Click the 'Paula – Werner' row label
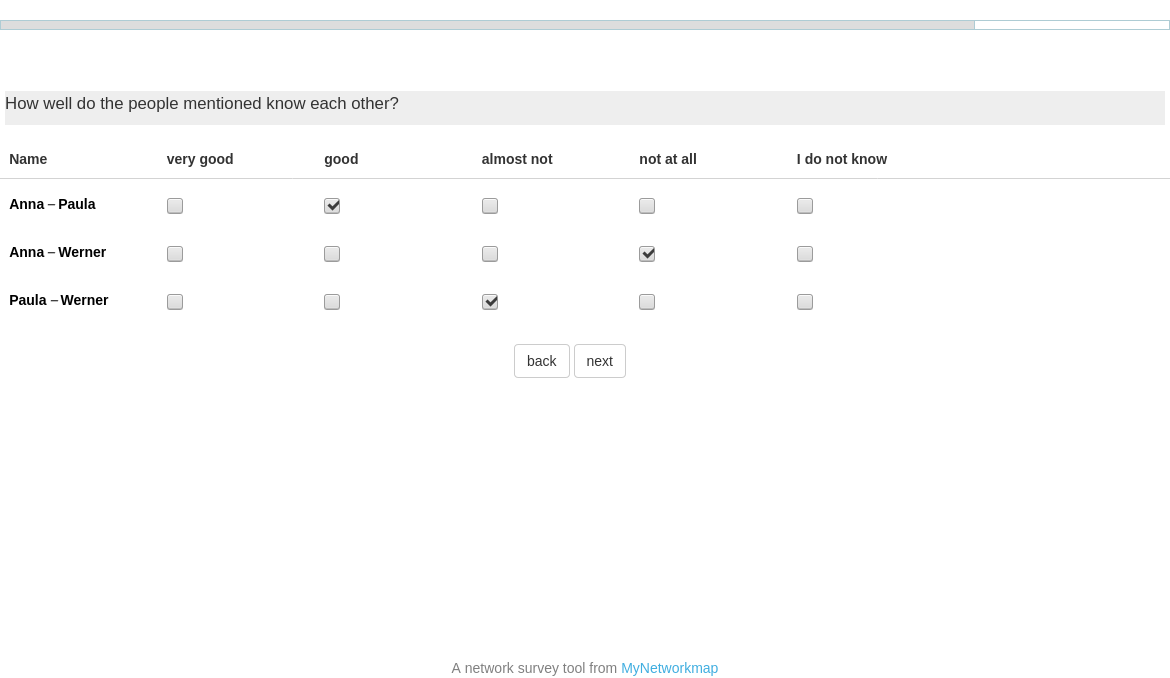 (x=59, y=300)
